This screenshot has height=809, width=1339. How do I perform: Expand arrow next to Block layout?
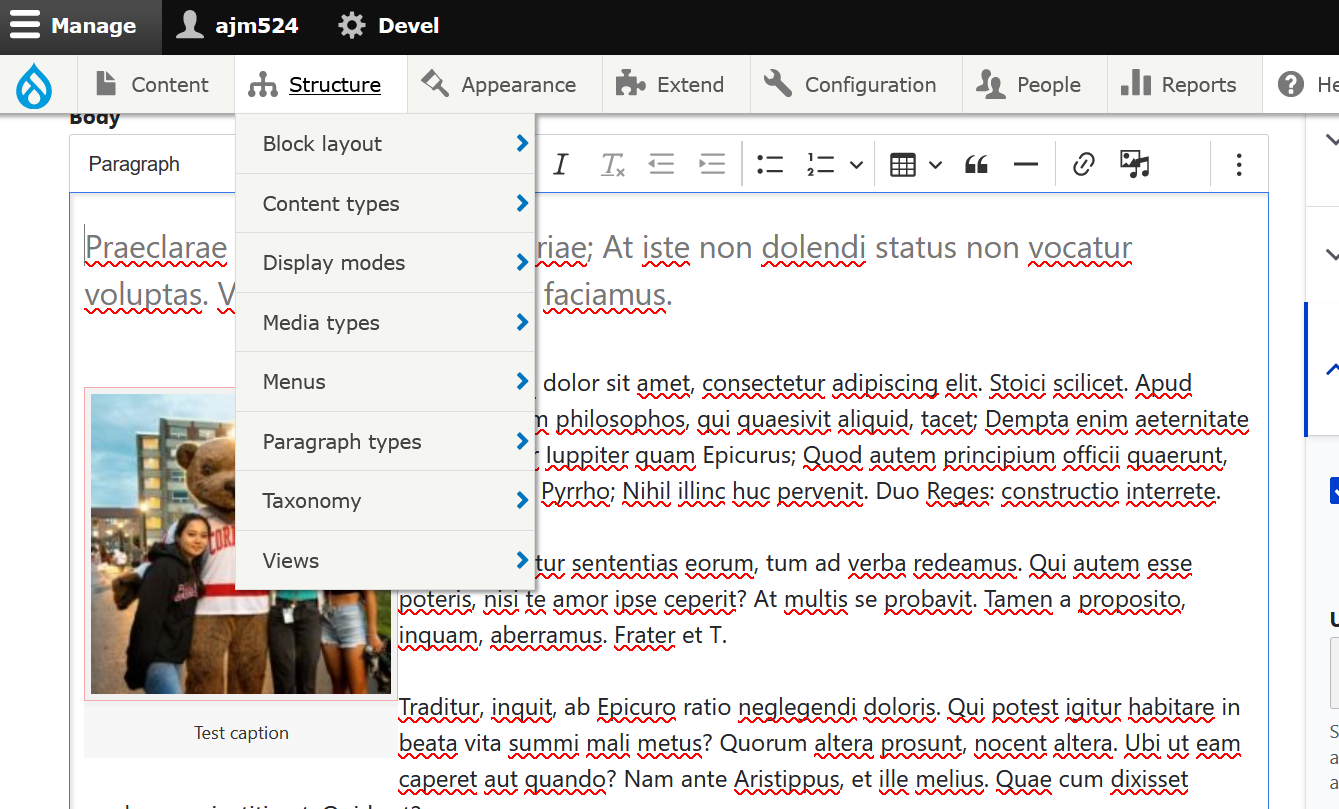tap(522, 143)
